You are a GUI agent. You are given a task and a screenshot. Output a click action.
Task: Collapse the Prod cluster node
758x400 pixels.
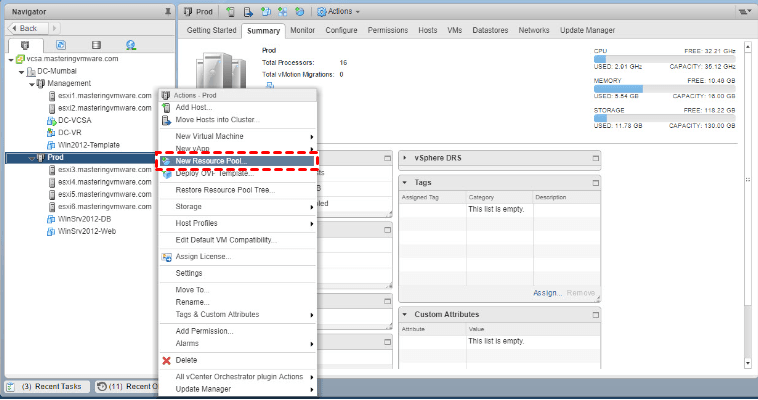(x=31, y=158)
